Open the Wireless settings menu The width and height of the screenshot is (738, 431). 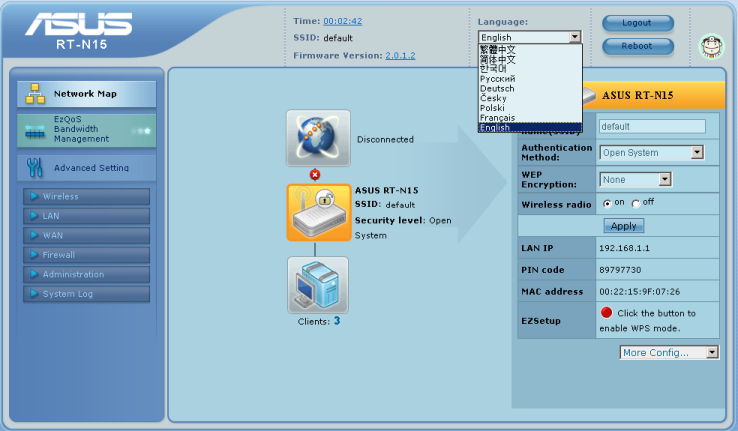click(x=87, y=196)
